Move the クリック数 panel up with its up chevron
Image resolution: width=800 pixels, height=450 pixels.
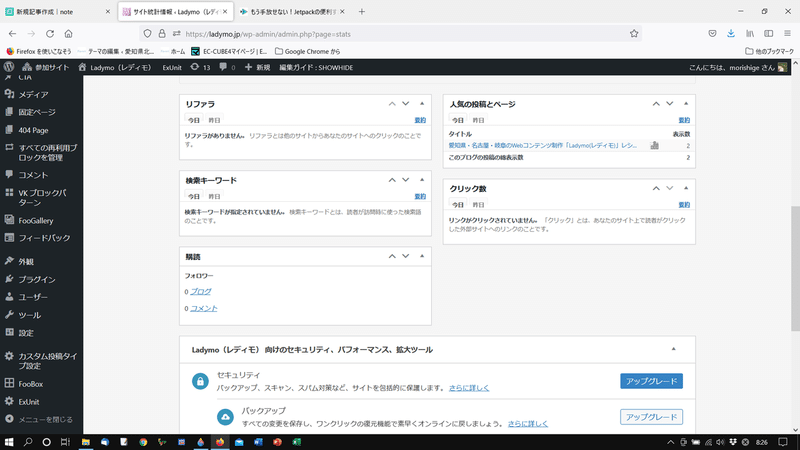(x=656, y=188)
